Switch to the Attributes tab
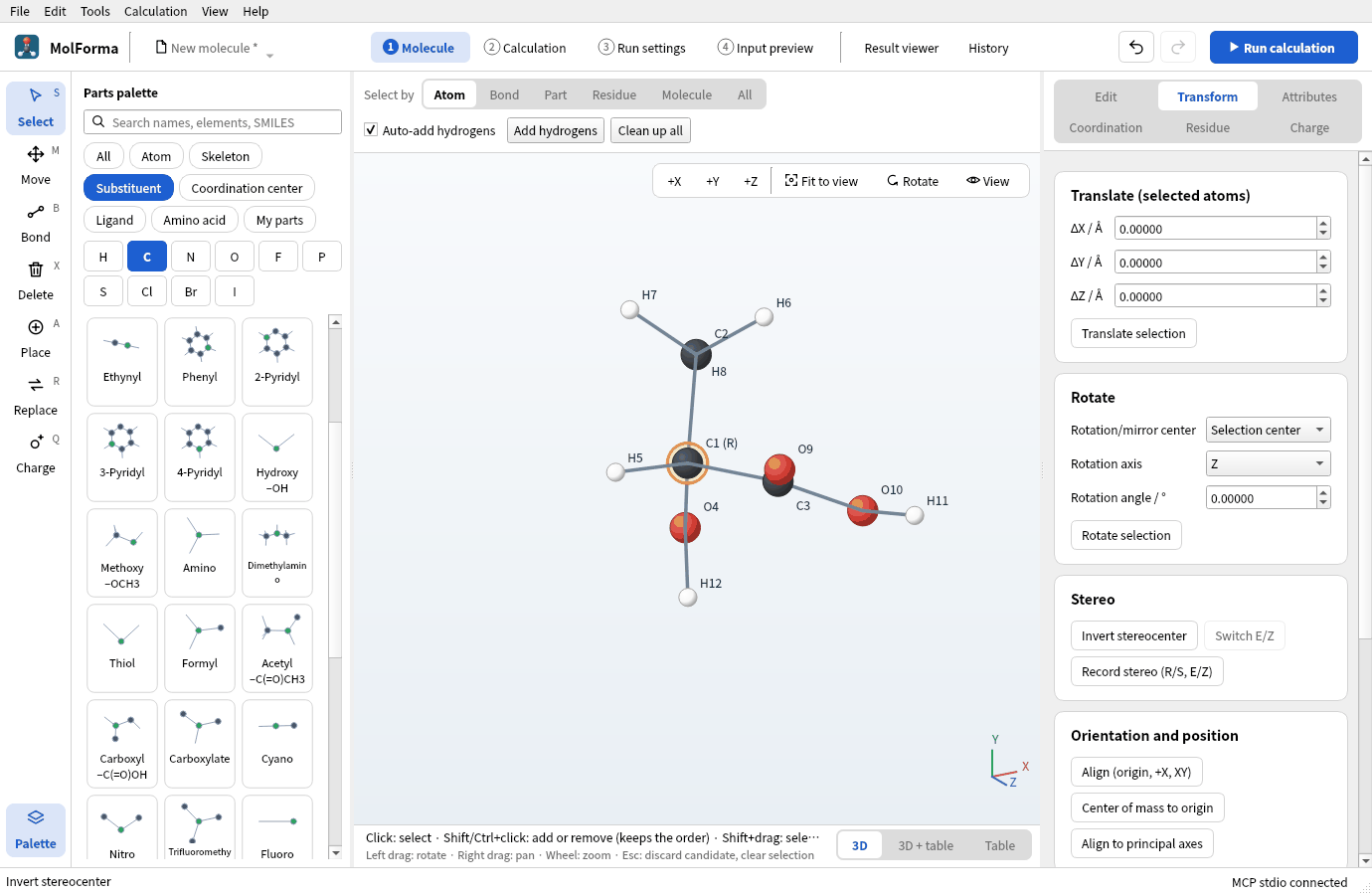 point(1309,96)
